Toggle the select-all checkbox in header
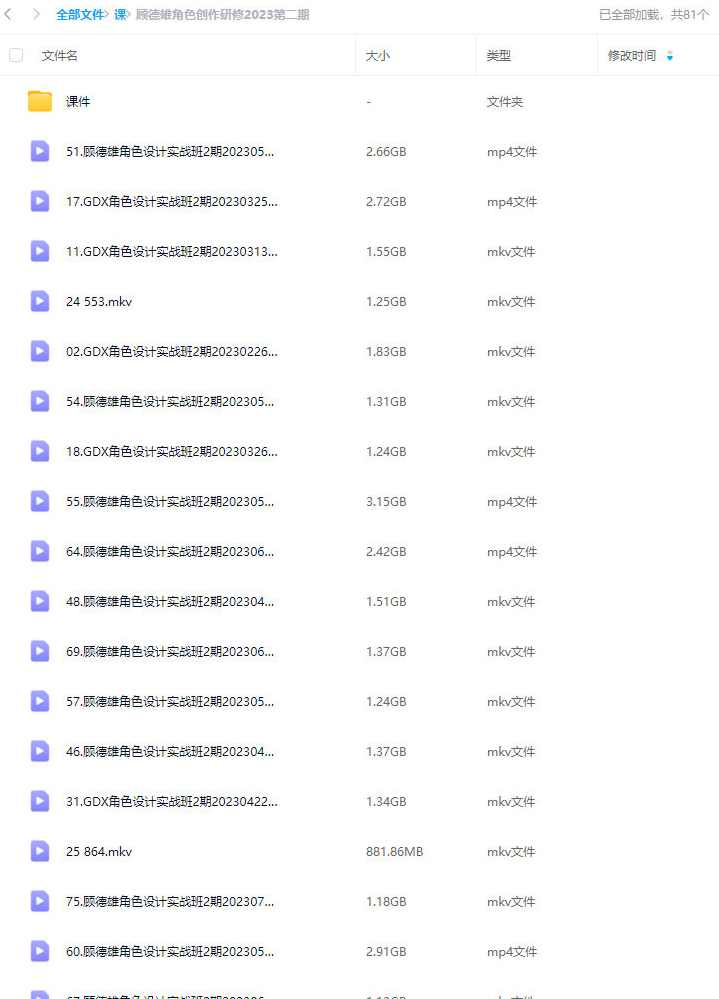Viewport: 719px width, 999px height. [16, 55]
